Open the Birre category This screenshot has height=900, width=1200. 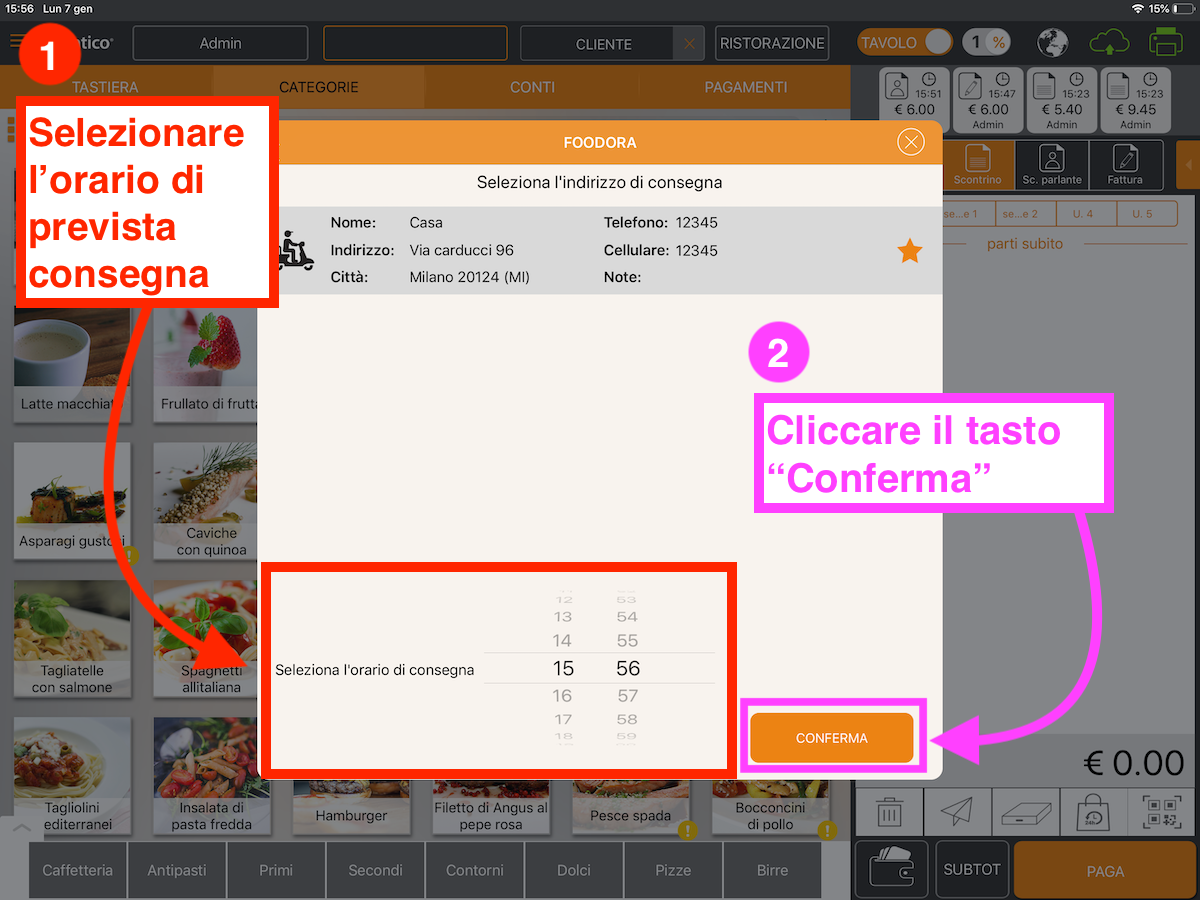point(772,870)
